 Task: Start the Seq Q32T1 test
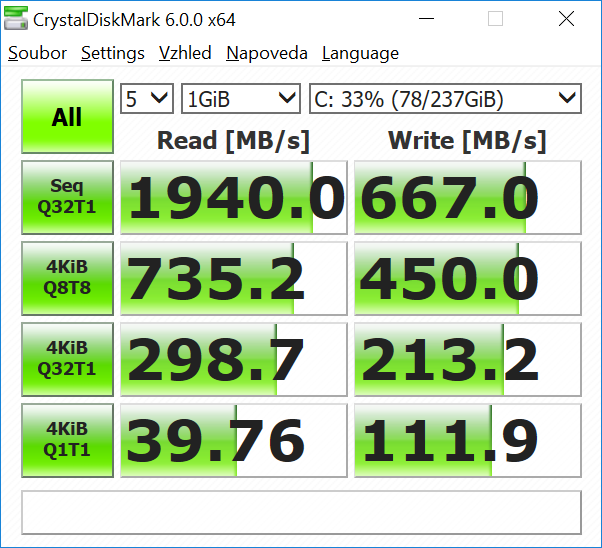coord(67,197)
